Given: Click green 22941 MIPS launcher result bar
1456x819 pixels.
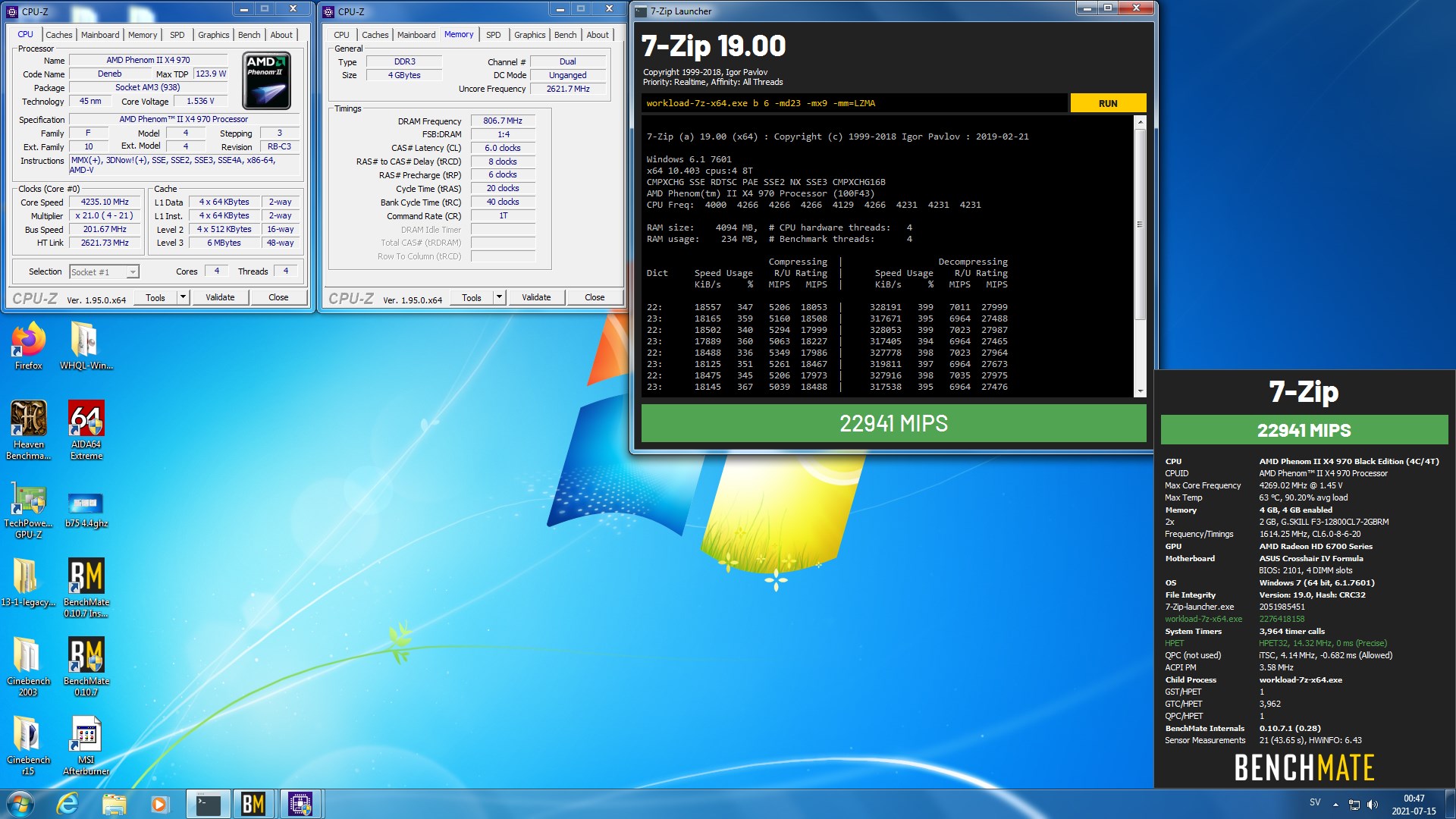Looking at the screenshot, I should [x=893, y=423].
